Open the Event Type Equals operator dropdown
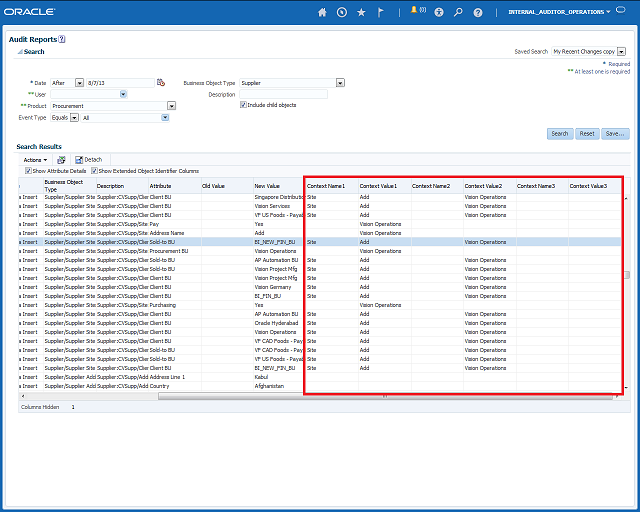 pos(74,118)
